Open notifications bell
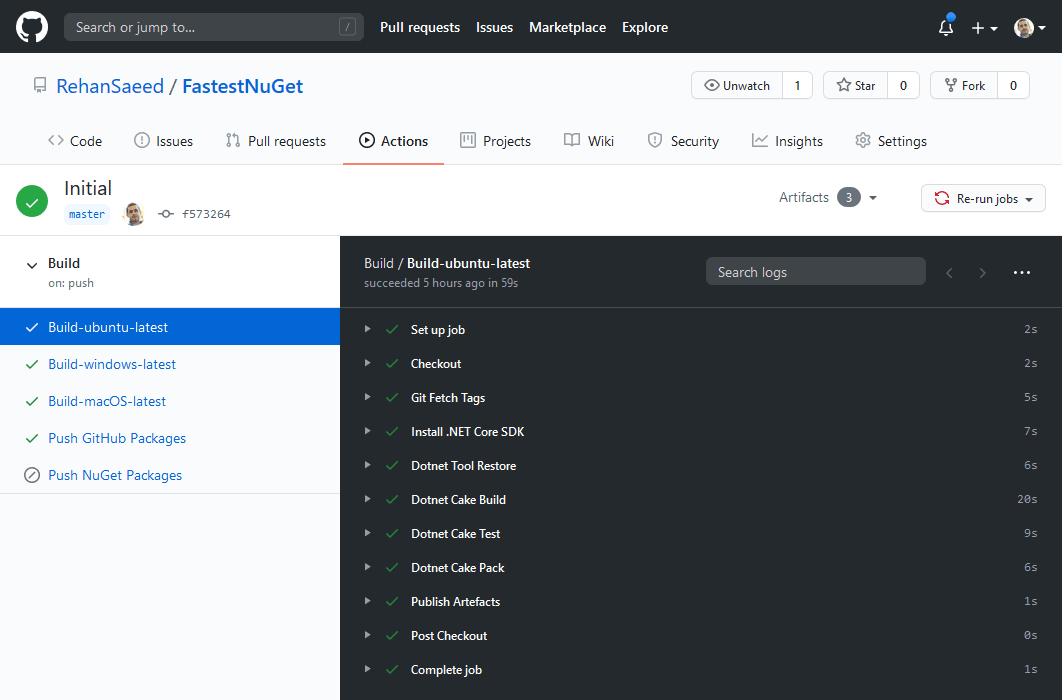The height and width of the screenshot is (700, 1062). tap(946, 27)
